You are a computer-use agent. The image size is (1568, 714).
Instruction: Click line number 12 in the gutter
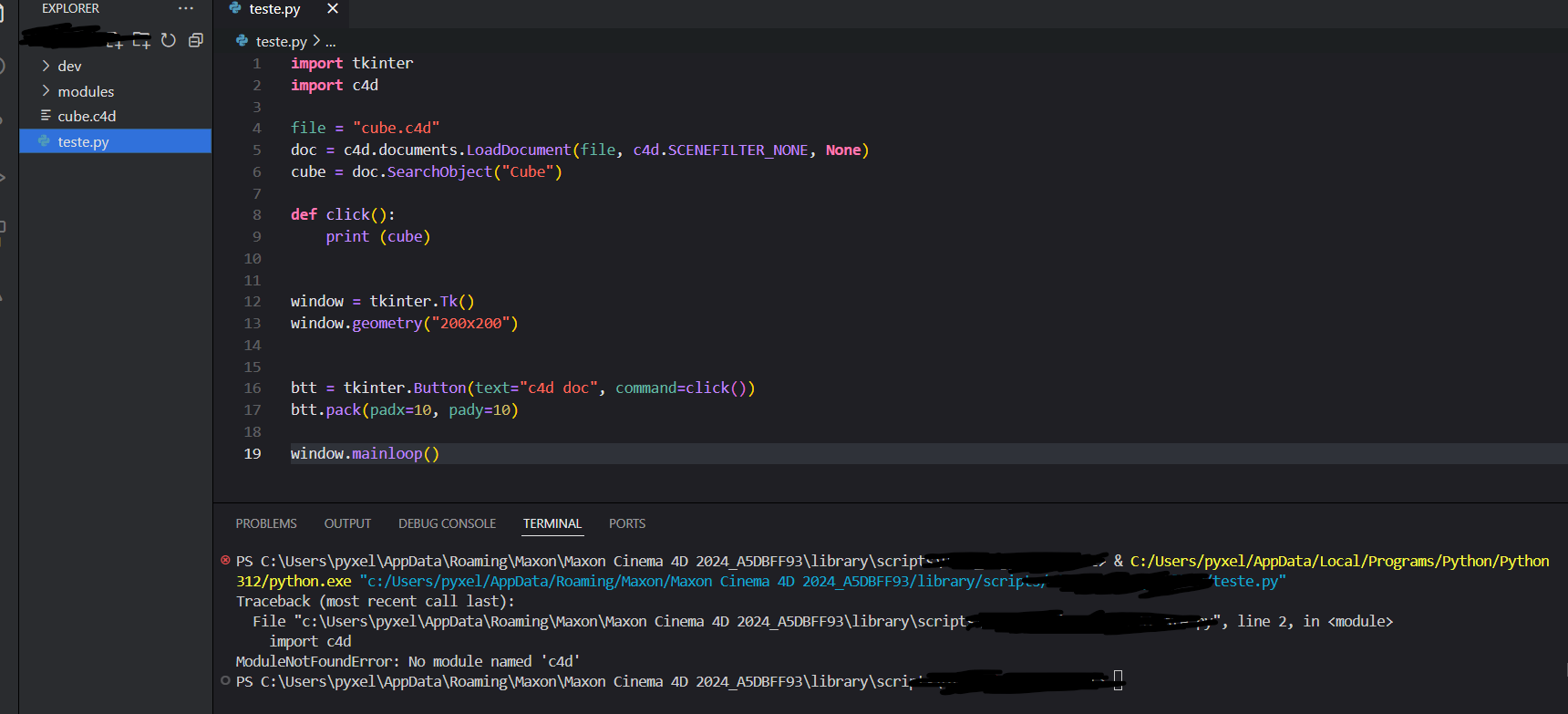[x=253, y=302]
